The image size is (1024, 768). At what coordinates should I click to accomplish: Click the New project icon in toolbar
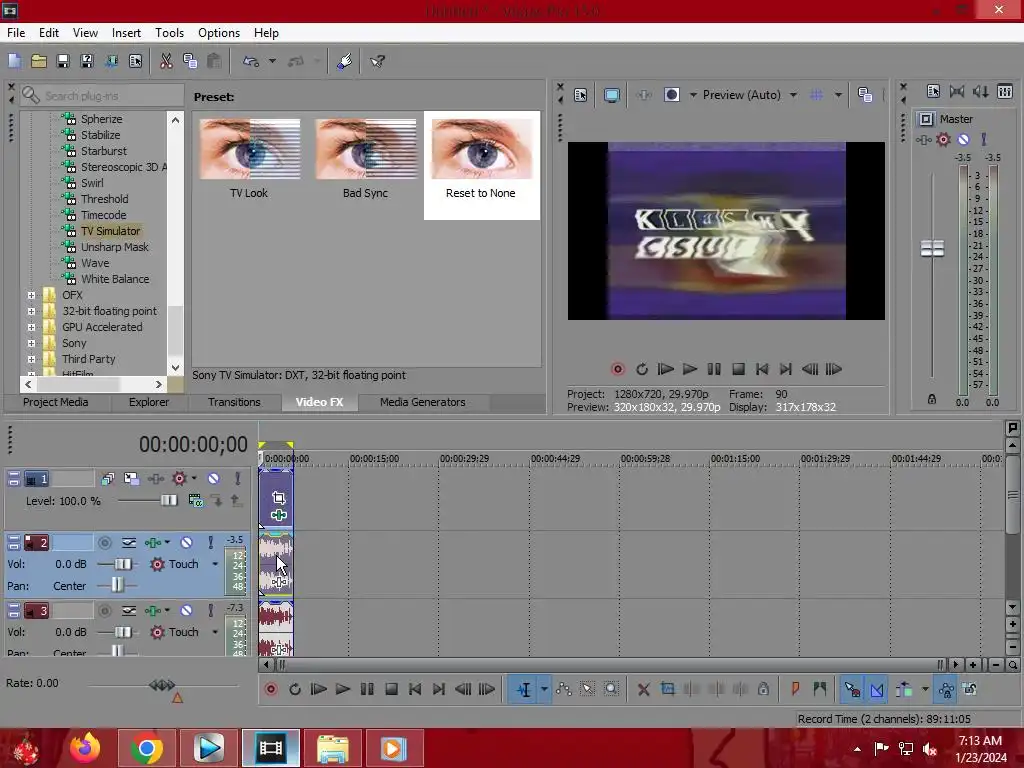click(x=14, y=61)
